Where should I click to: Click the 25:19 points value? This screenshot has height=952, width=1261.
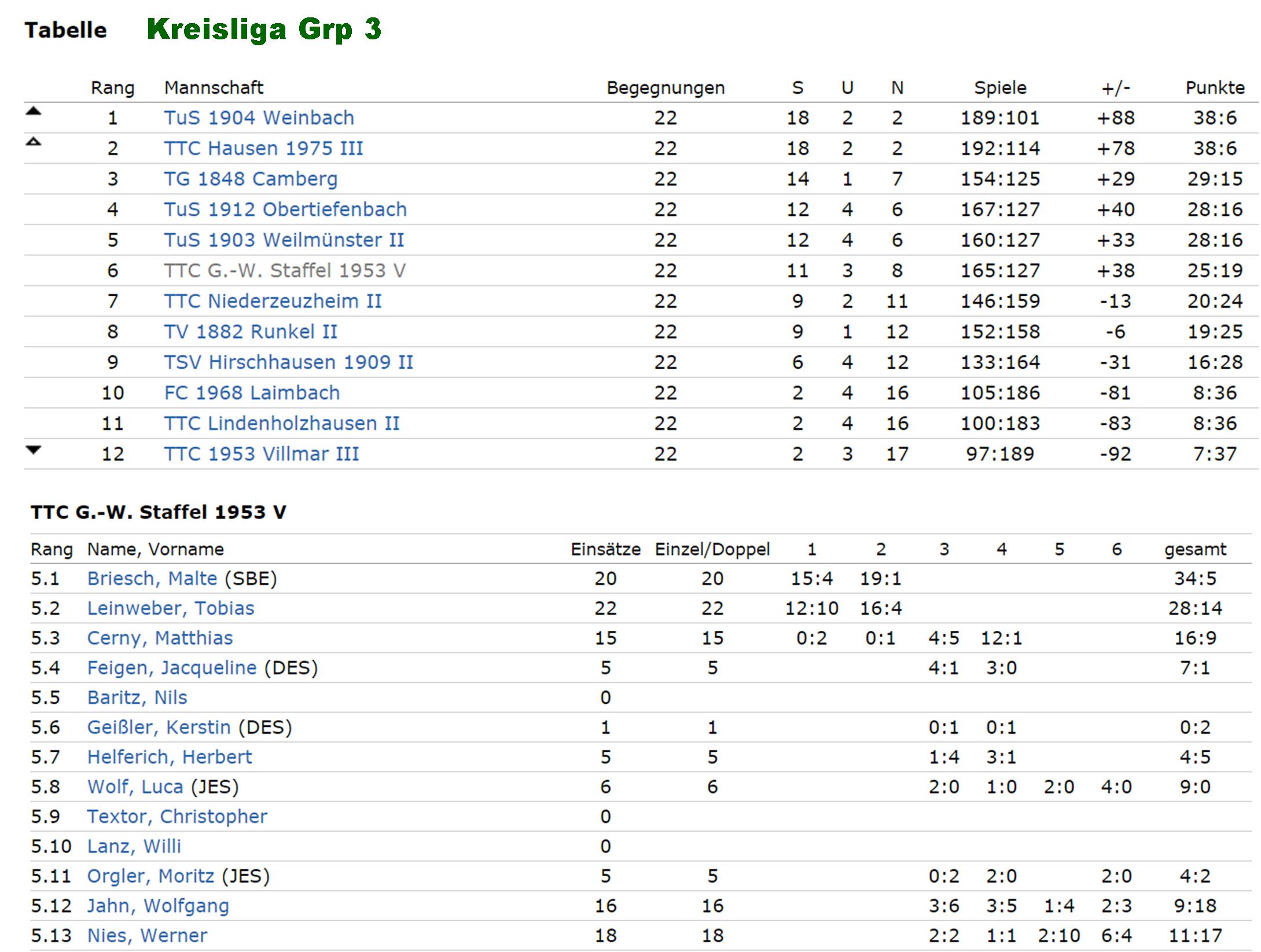point(1215,271)
